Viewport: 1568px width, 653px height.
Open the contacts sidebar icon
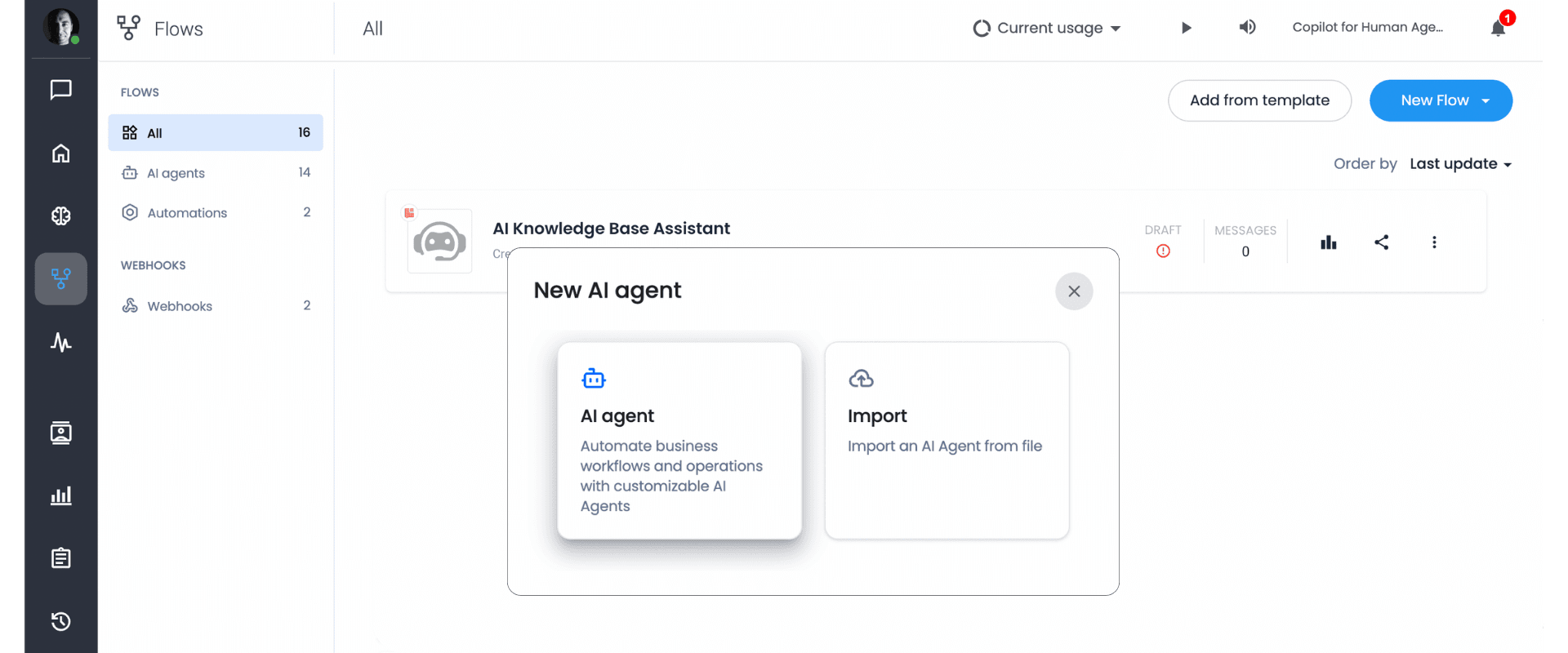(x=61, y=433)
